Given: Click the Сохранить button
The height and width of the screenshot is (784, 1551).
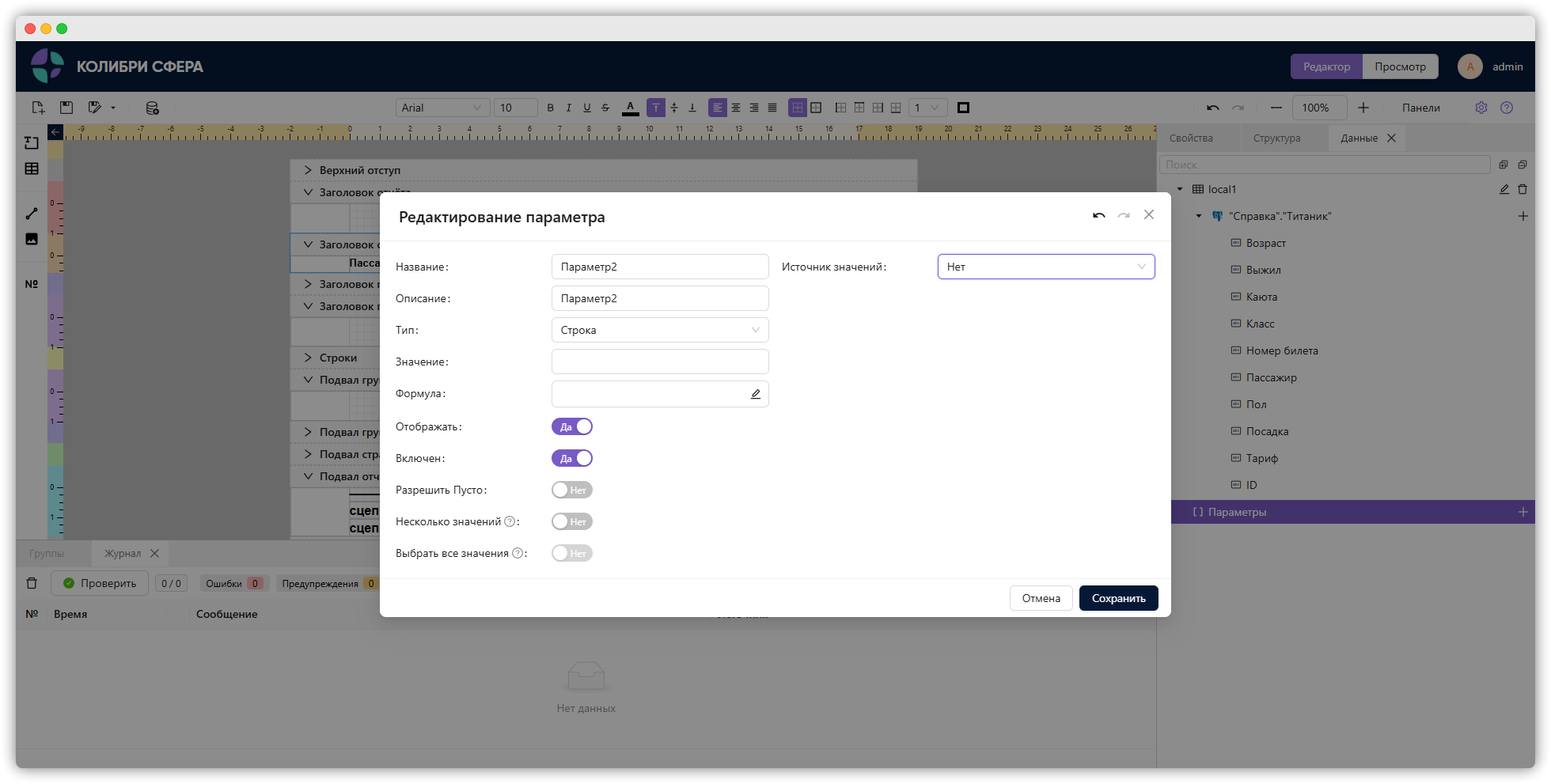Looking at the screenshot, I should coord(1118,598).
